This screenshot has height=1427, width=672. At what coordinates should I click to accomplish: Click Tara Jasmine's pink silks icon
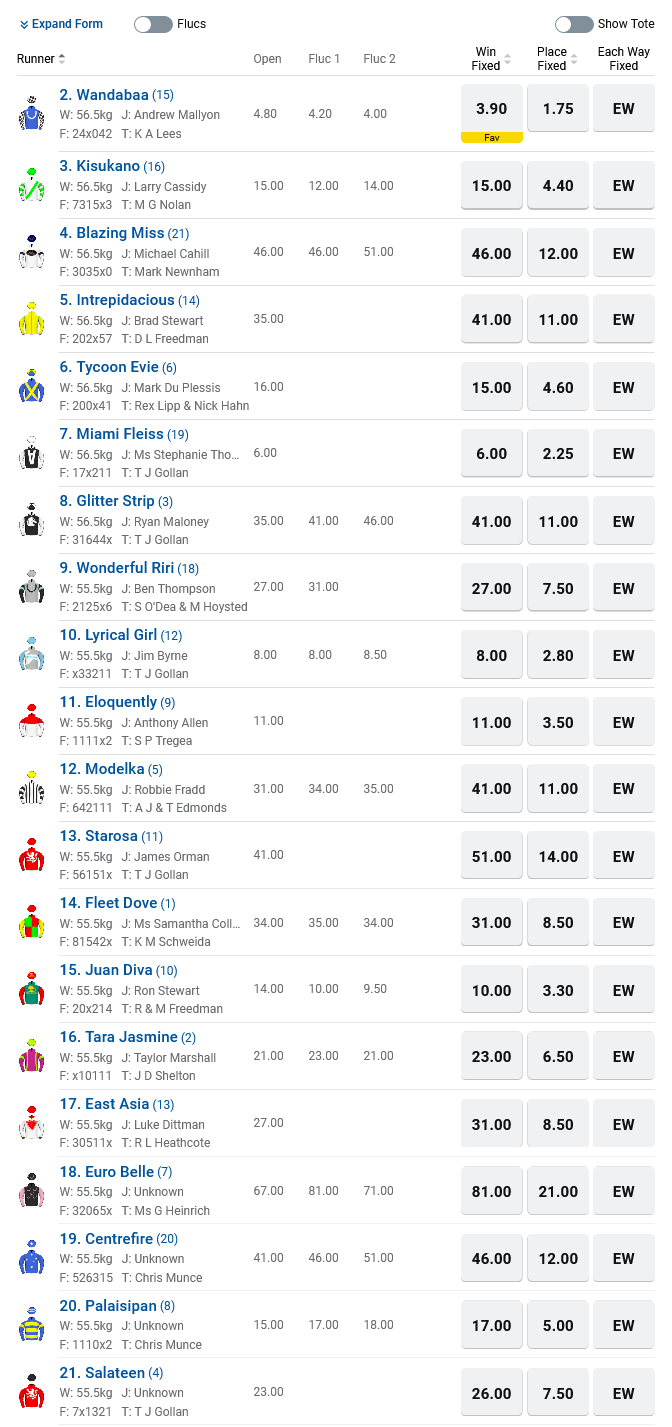click(32, 1056)
